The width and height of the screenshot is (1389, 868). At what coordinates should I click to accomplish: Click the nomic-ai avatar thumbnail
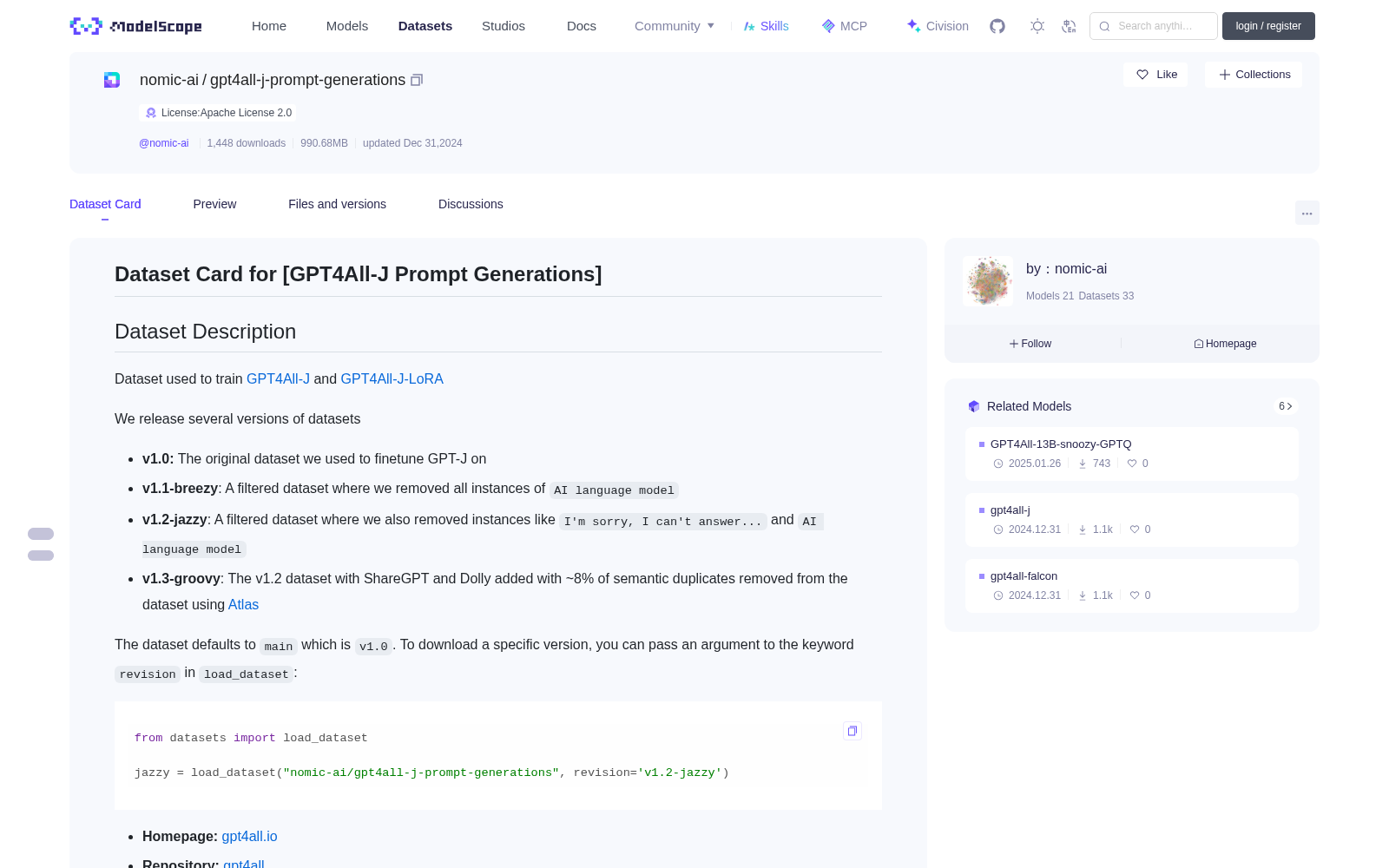click(x=988, y=281)
